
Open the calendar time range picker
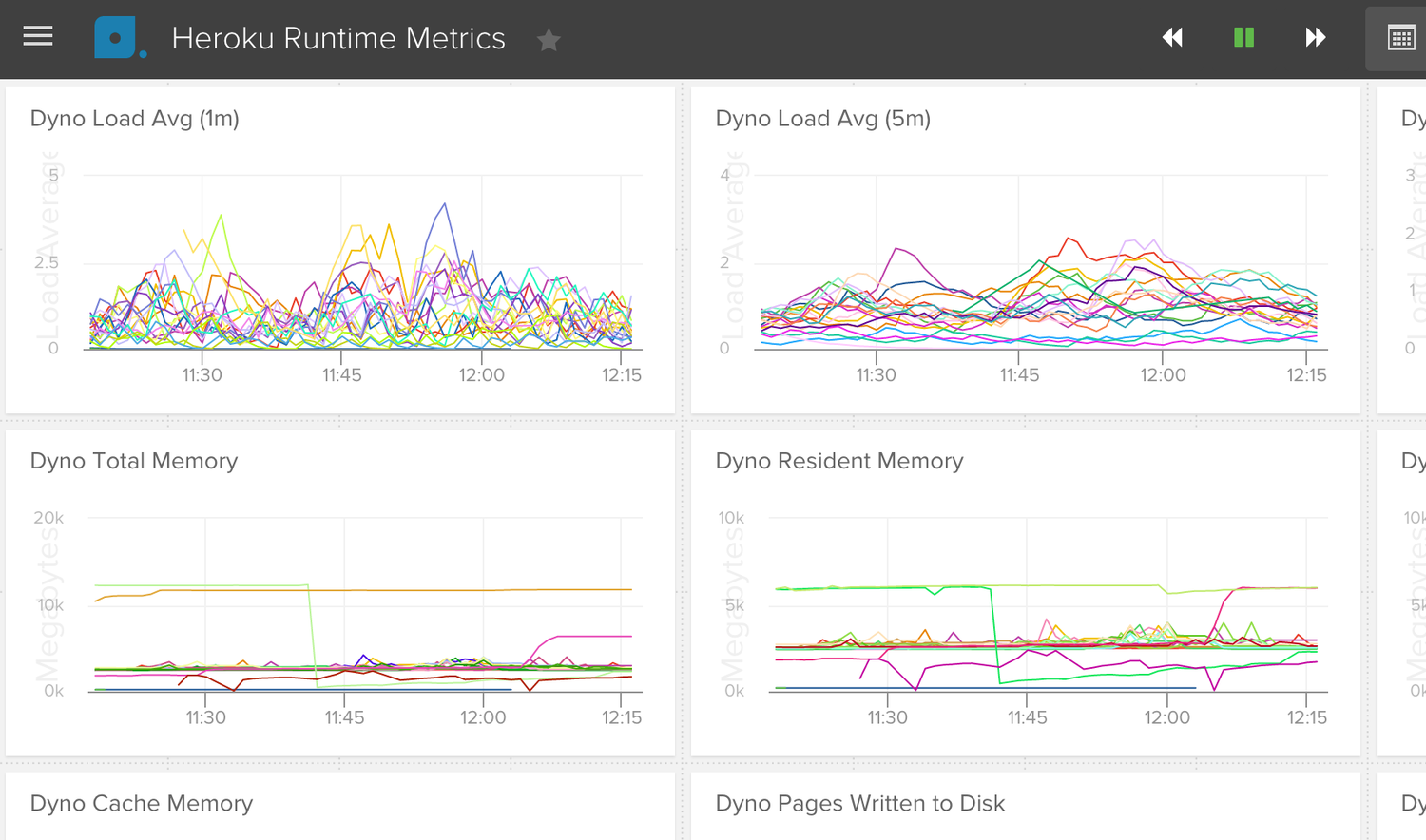1401,39
